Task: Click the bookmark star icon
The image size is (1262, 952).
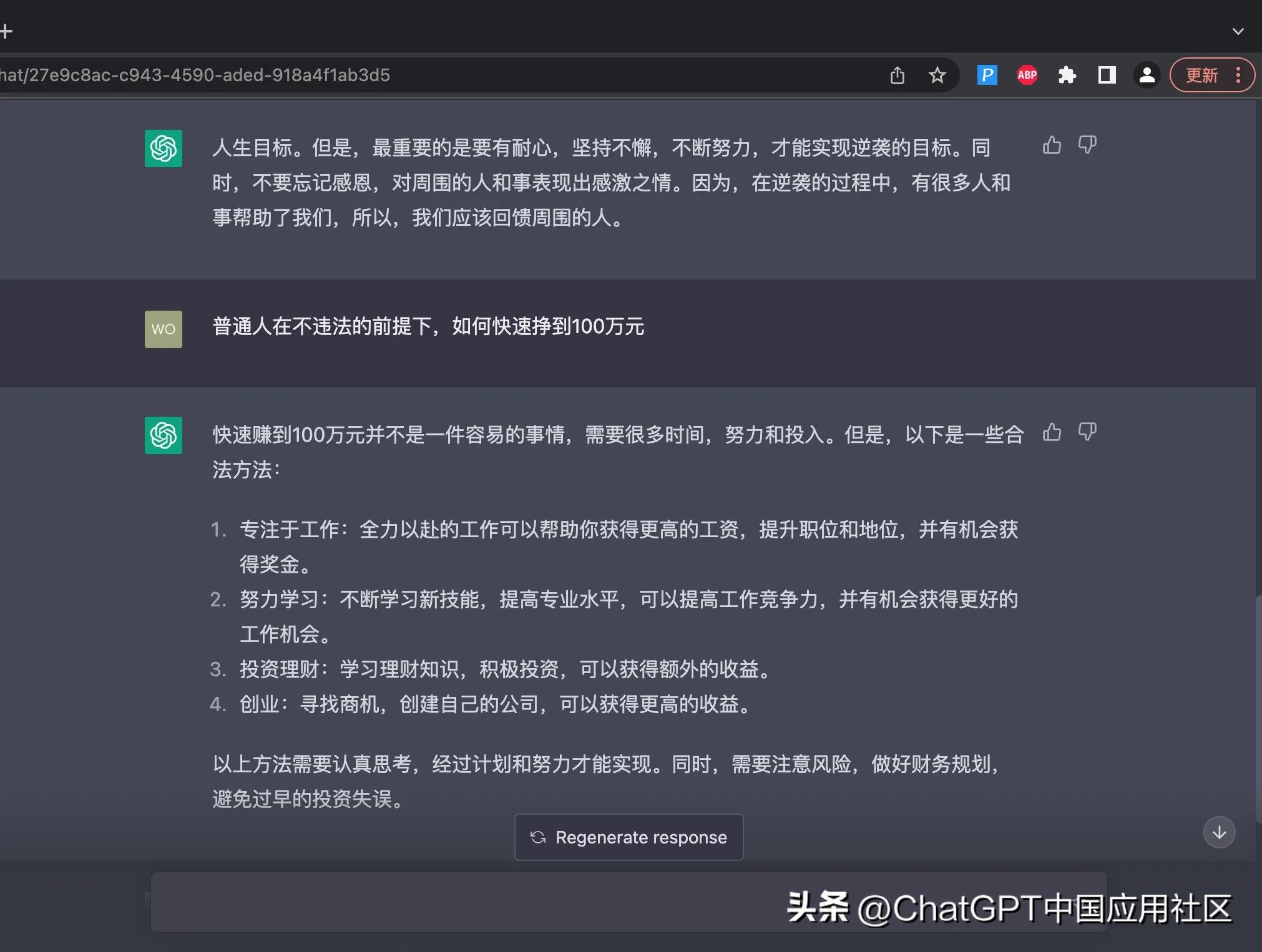Action: click(x=937, y=75)
